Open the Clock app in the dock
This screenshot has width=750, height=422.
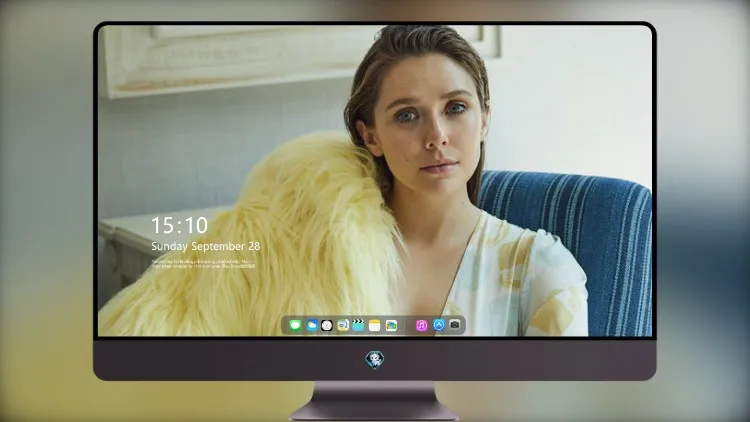click(327, 325)
